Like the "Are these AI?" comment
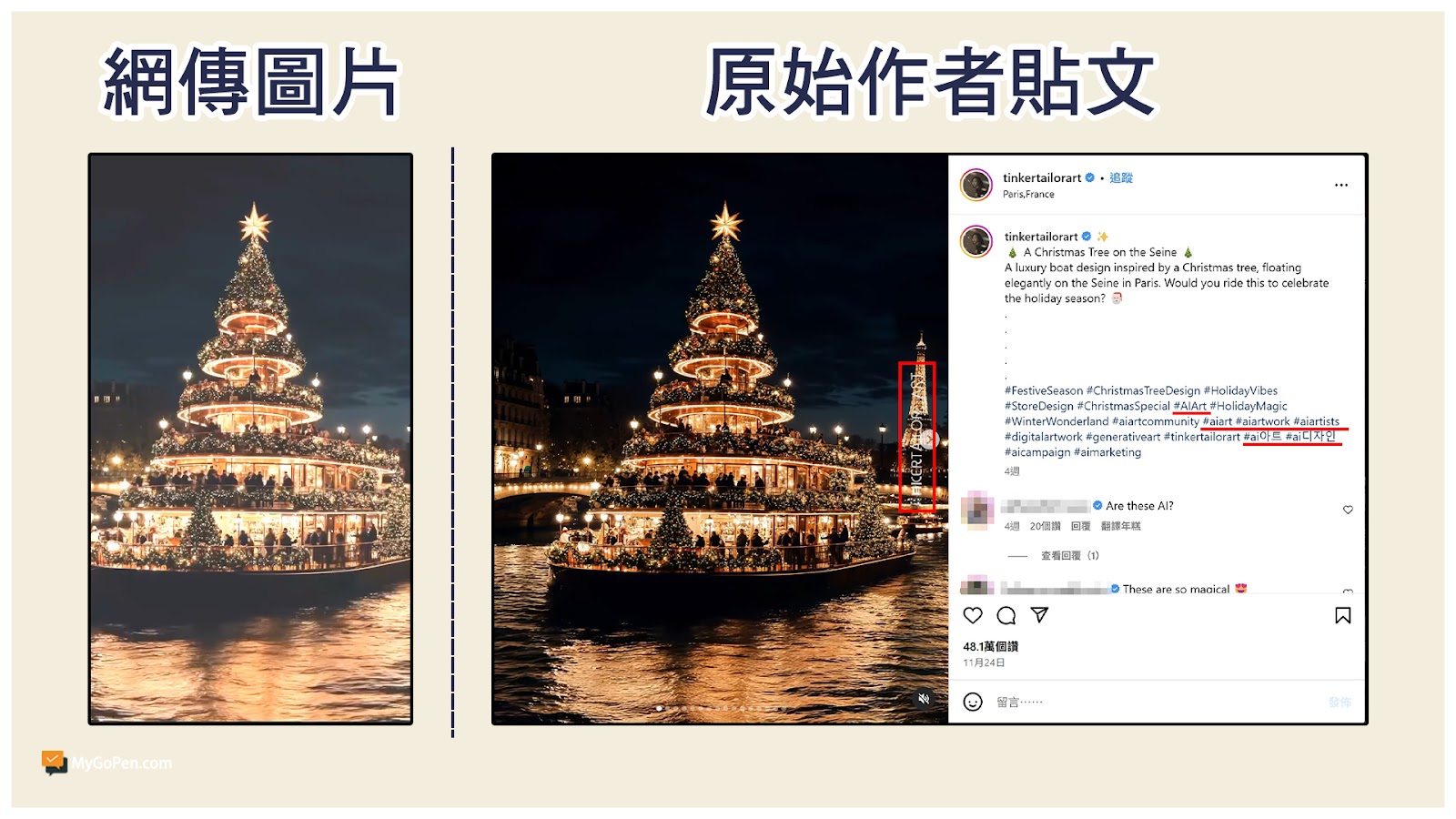The width and height of the screenshot is (1456, 819). point(1348,510)
